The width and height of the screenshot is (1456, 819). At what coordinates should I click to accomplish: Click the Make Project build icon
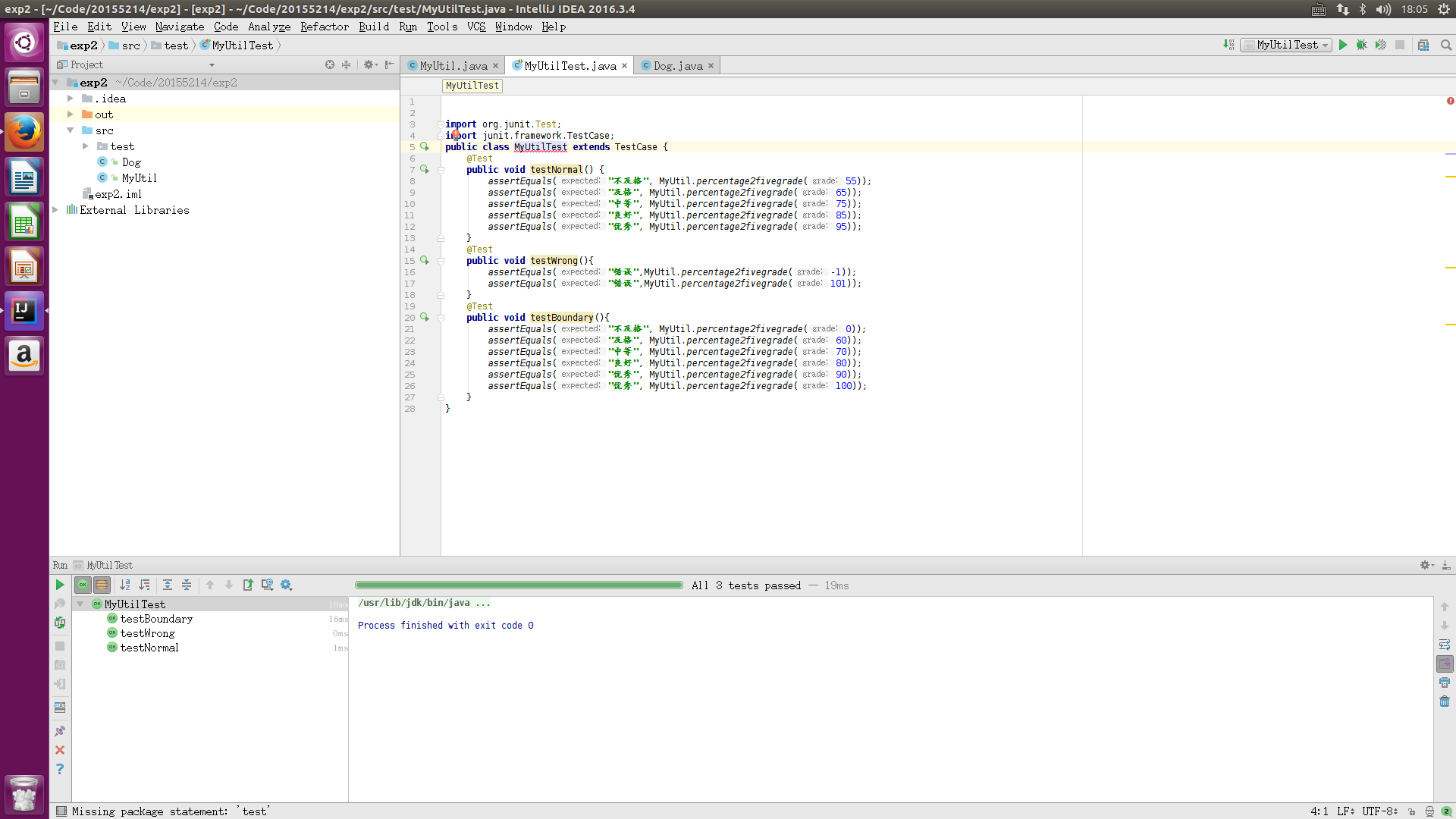tap(1228, 45)
